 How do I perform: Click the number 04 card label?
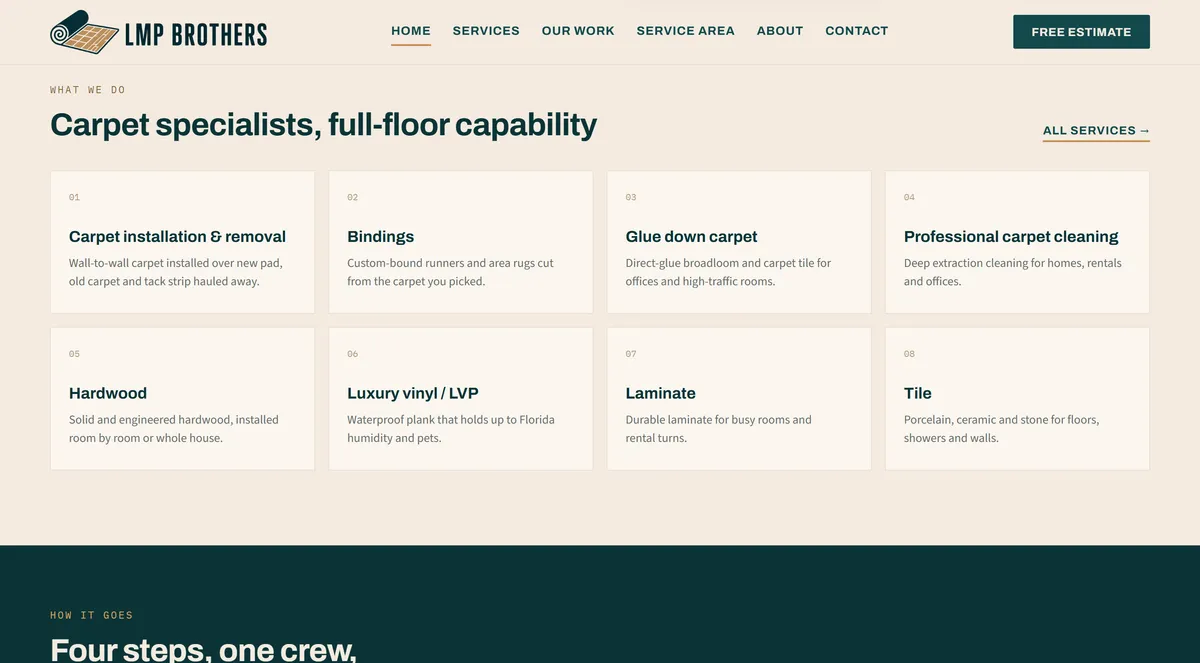pos(909,198)
